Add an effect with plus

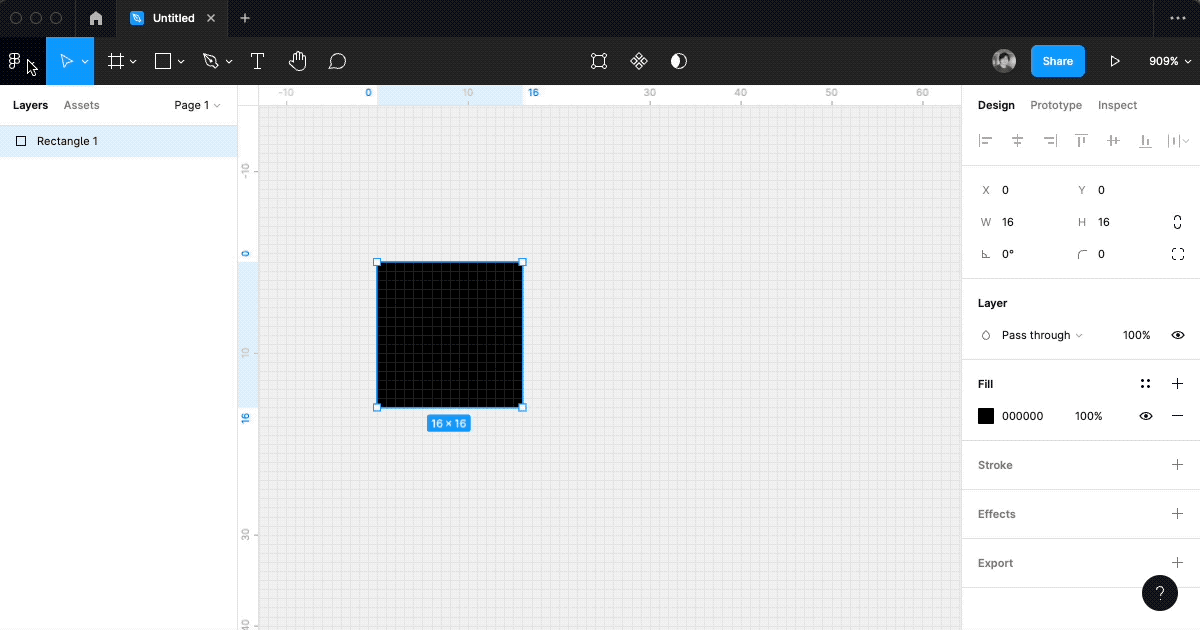click(x=1178, y=514)
